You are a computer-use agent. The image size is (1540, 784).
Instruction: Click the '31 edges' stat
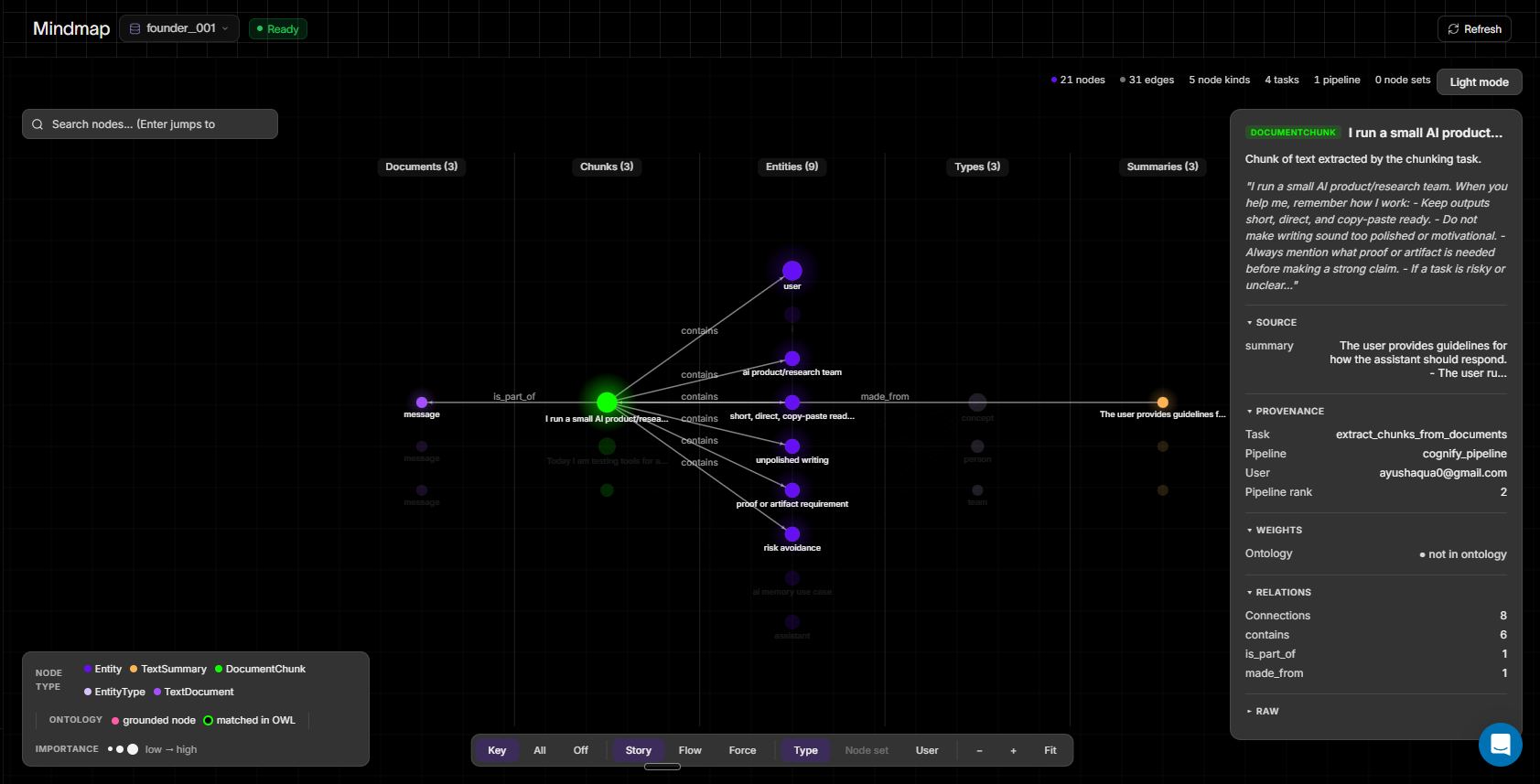point(1147,80)
